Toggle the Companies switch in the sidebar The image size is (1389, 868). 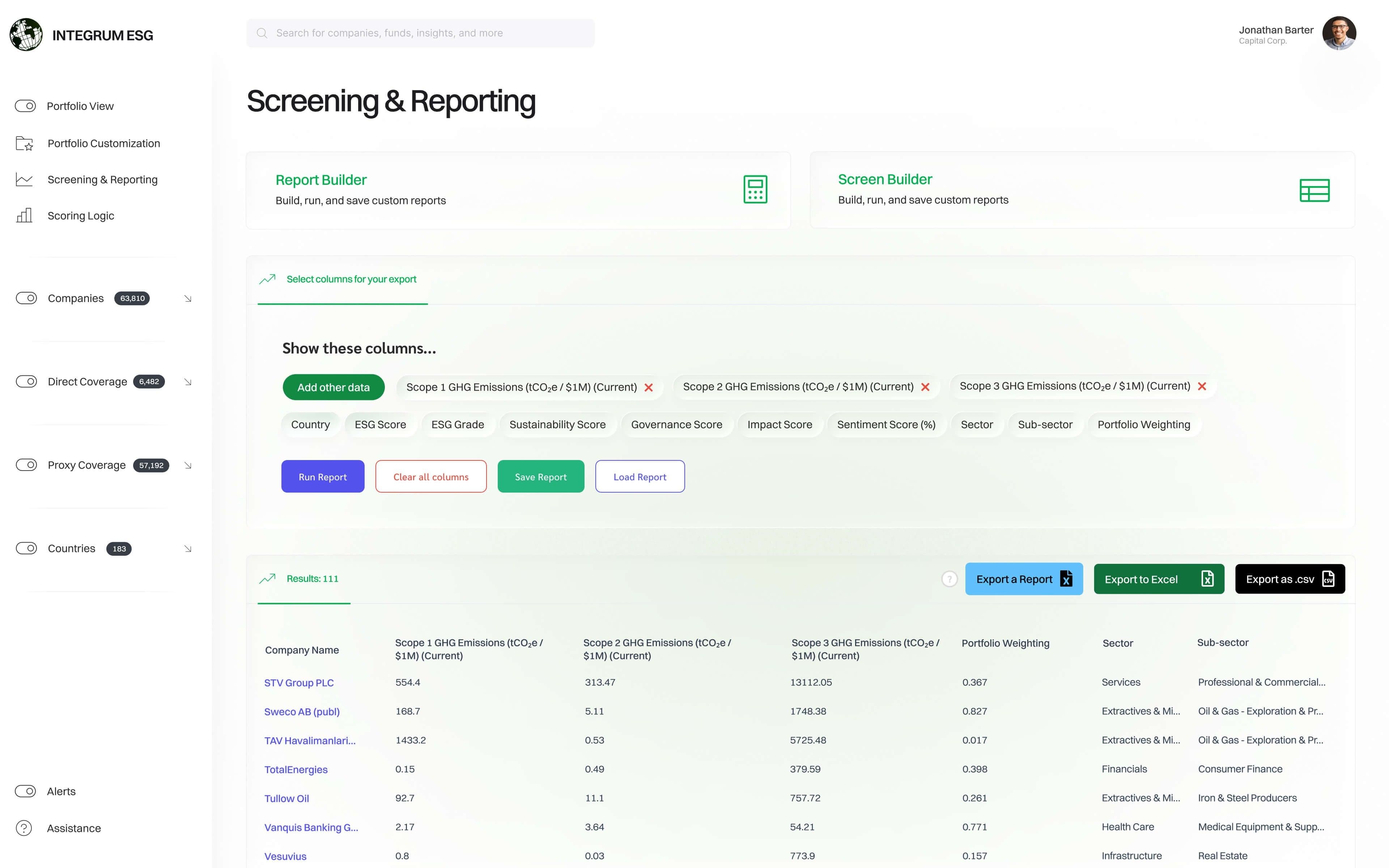click(x=26, y=298)
